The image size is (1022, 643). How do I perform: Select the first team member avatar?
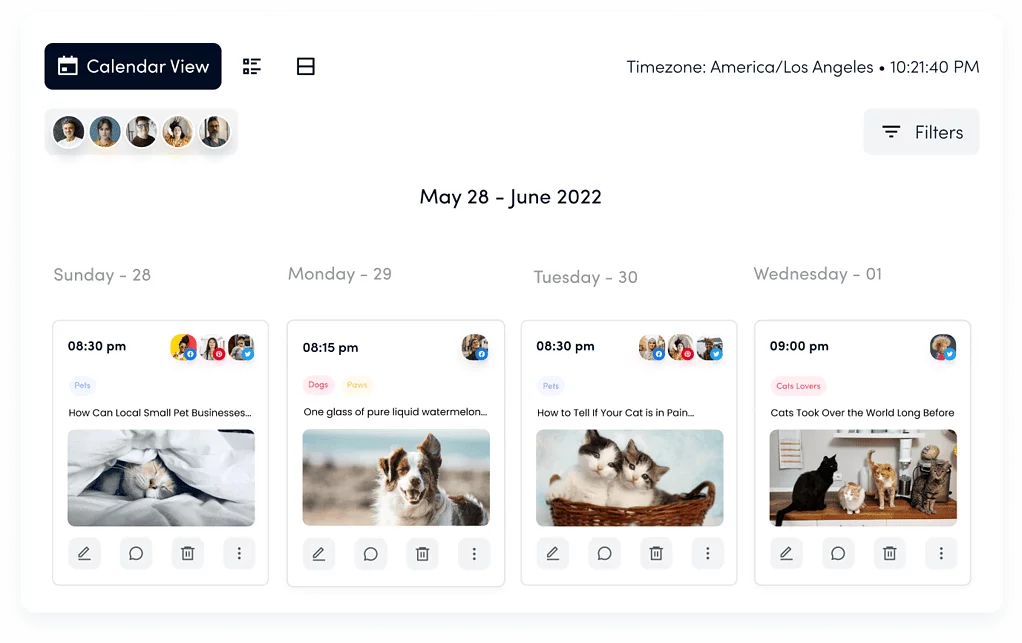click(x=69, y=132)
